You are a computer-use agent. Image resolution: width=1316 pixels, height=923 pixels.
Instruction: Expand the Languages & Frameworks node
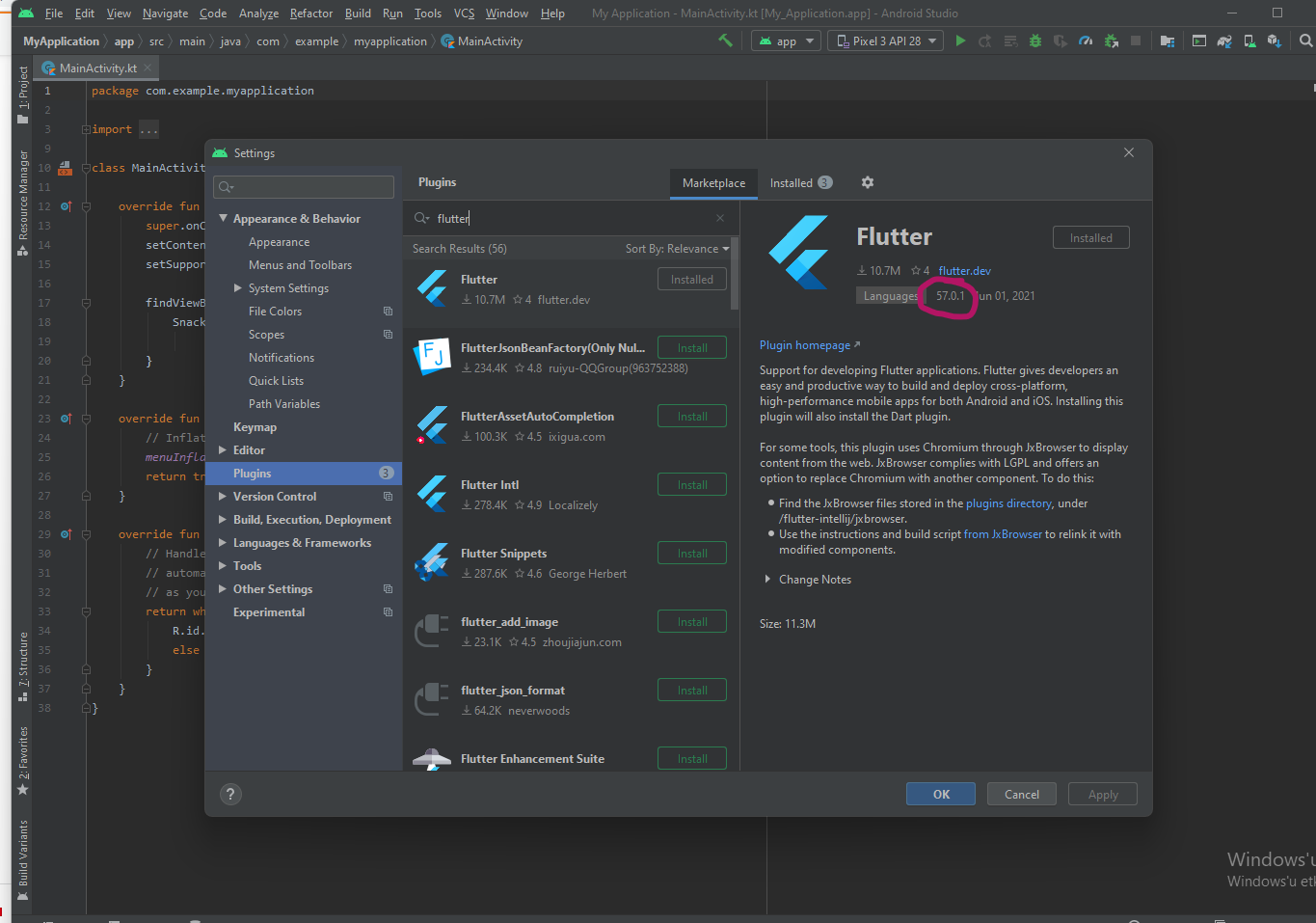click(224, 543)
